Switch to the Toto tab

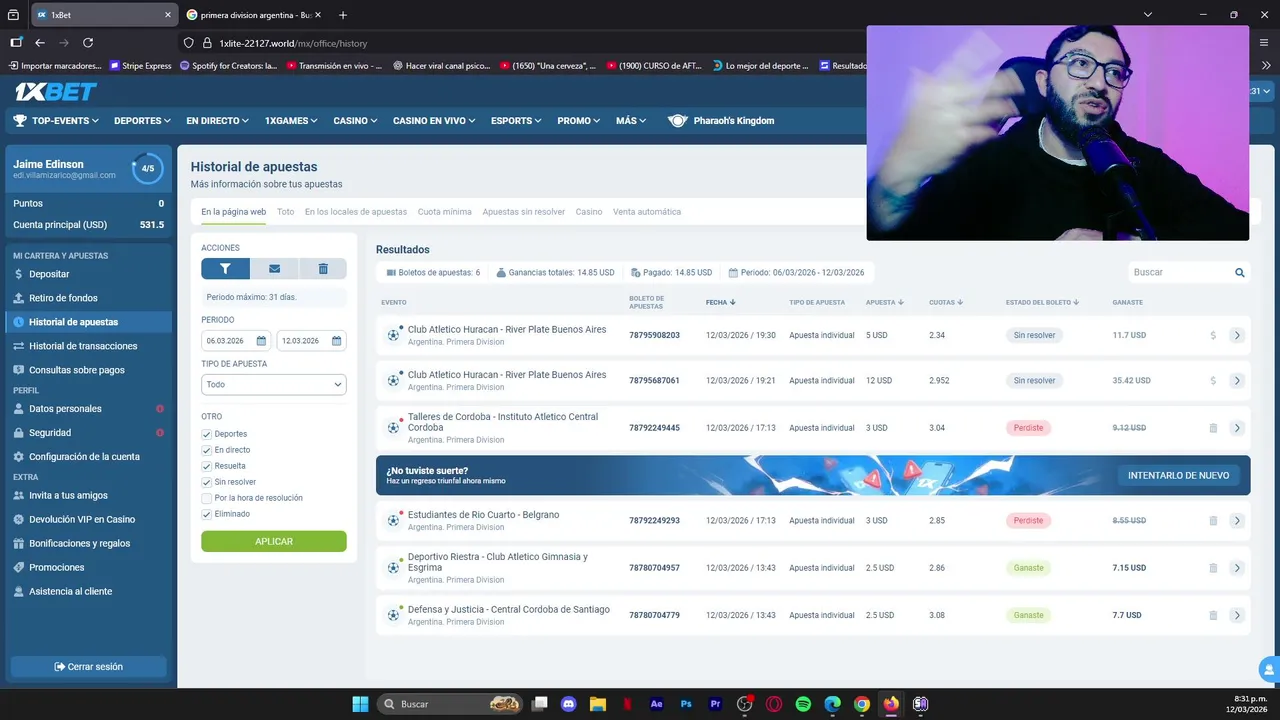tap(286, 212)
